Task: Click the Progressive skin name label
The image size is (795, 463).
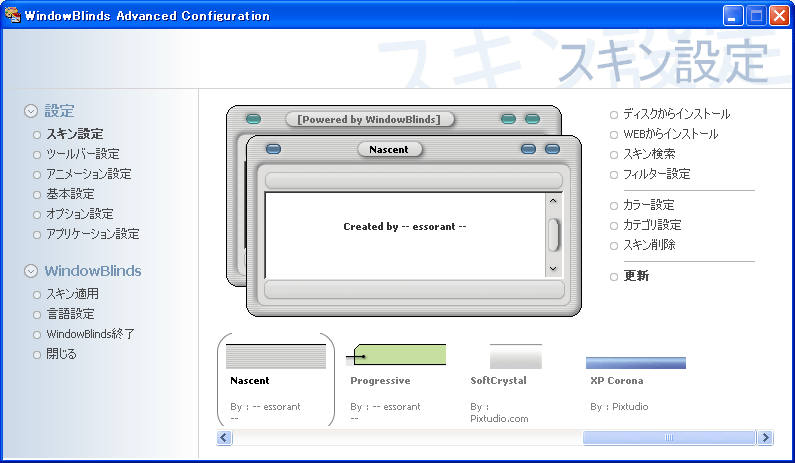Action: coord(380,381)
